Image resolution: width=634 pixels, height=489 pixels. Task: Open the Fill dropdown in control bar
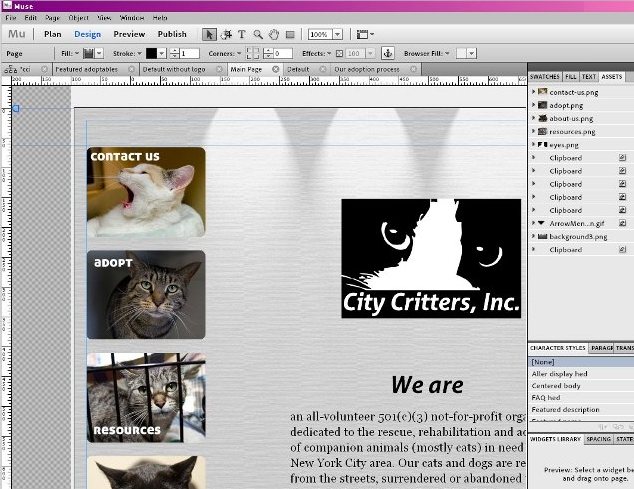77,53
